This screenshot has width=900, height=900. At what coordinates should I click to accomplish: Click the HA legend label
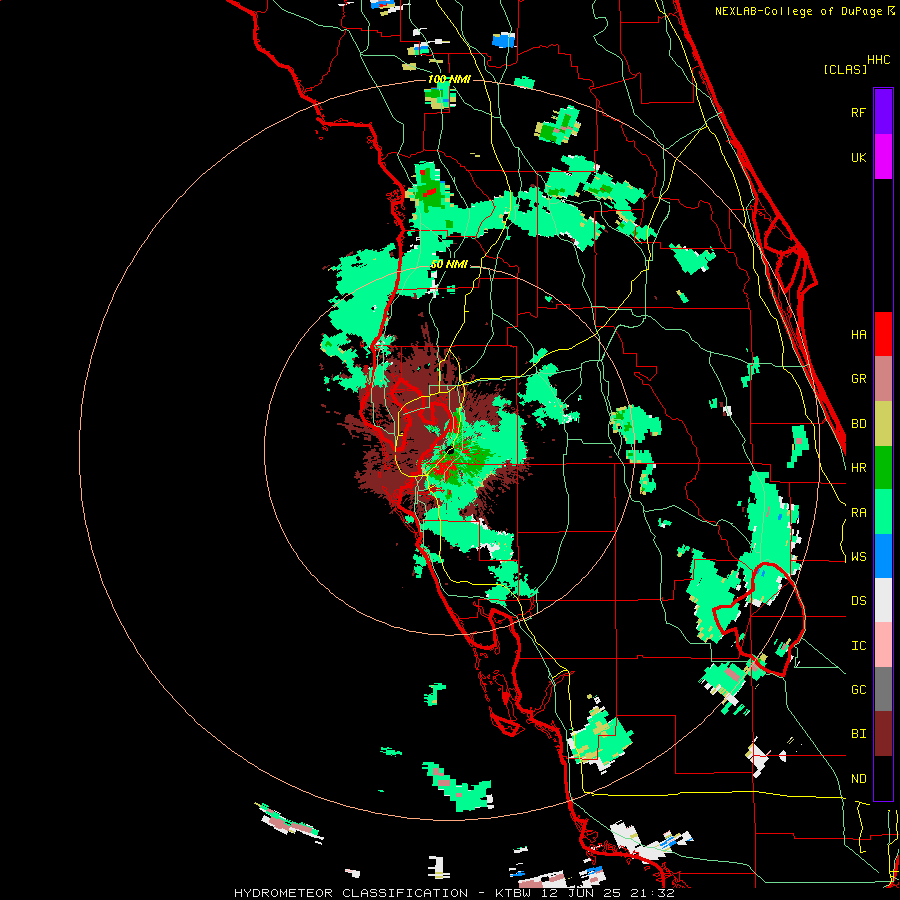pyautogui.click(x=858, y=334)
